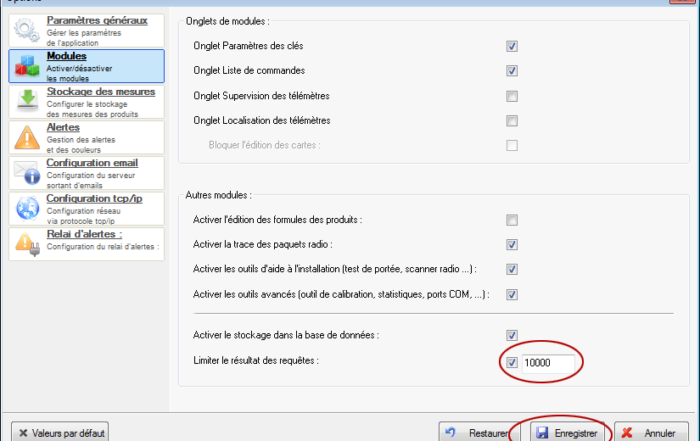The image size is (700, 441).
Task: Click the 10000 query limit field
Action: pos(548,363)
